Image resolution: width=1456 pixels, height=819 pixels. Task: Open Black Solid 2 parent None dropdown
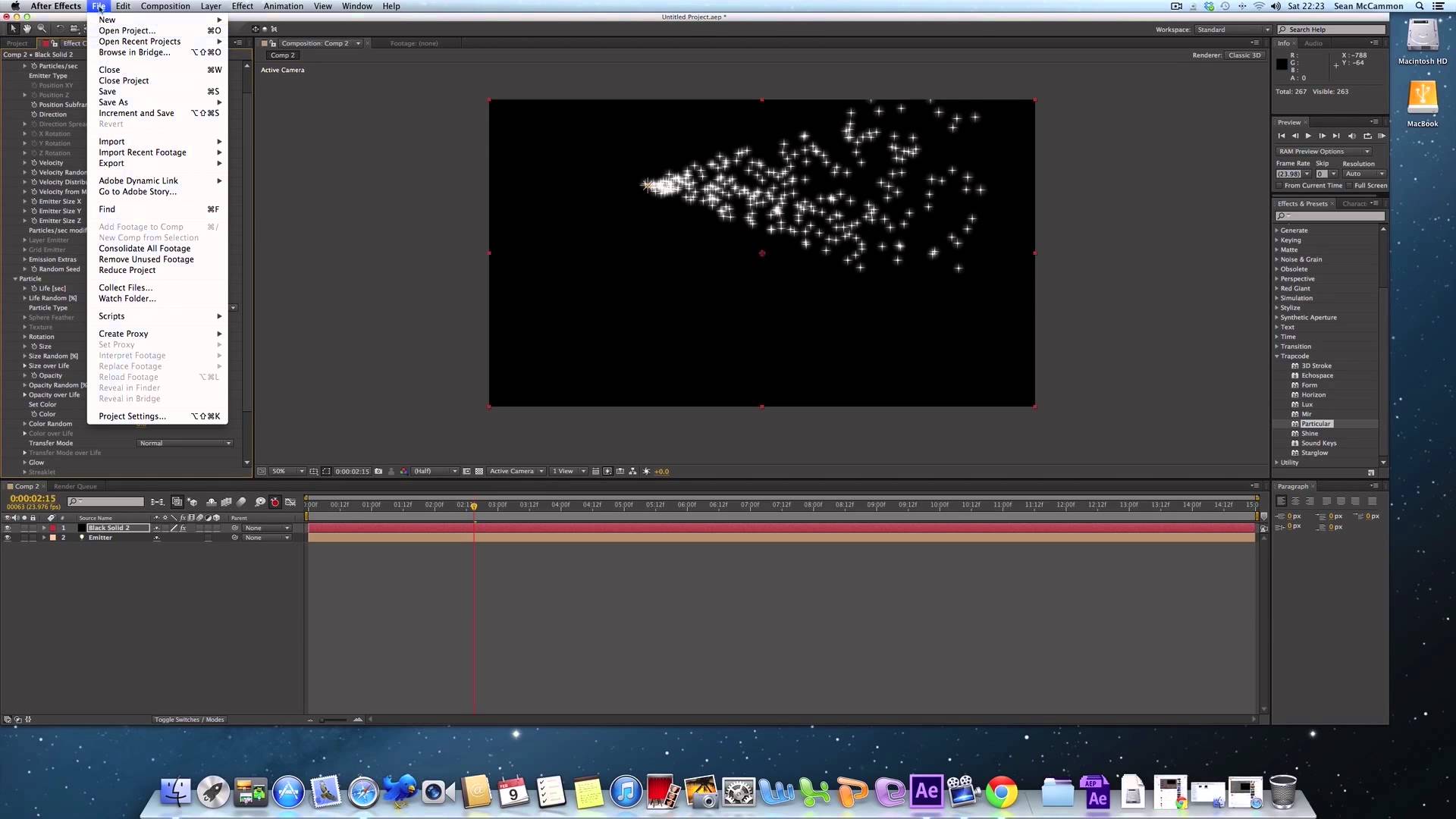click(x=267, y=528)
